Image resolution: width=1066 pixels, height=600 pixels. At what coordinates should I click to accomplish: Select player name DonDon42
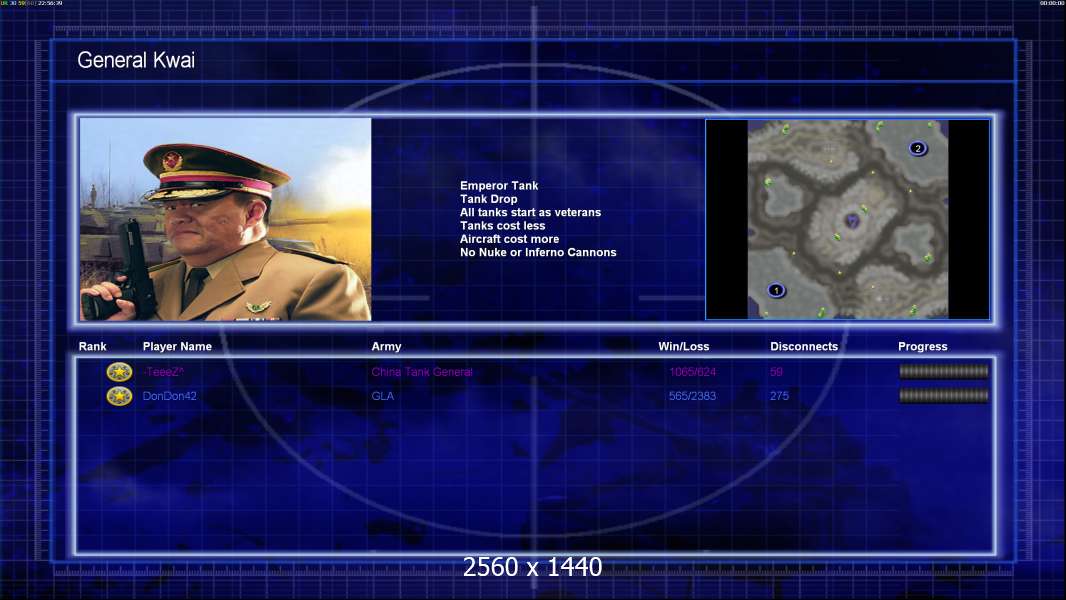[x=169, y=395]
